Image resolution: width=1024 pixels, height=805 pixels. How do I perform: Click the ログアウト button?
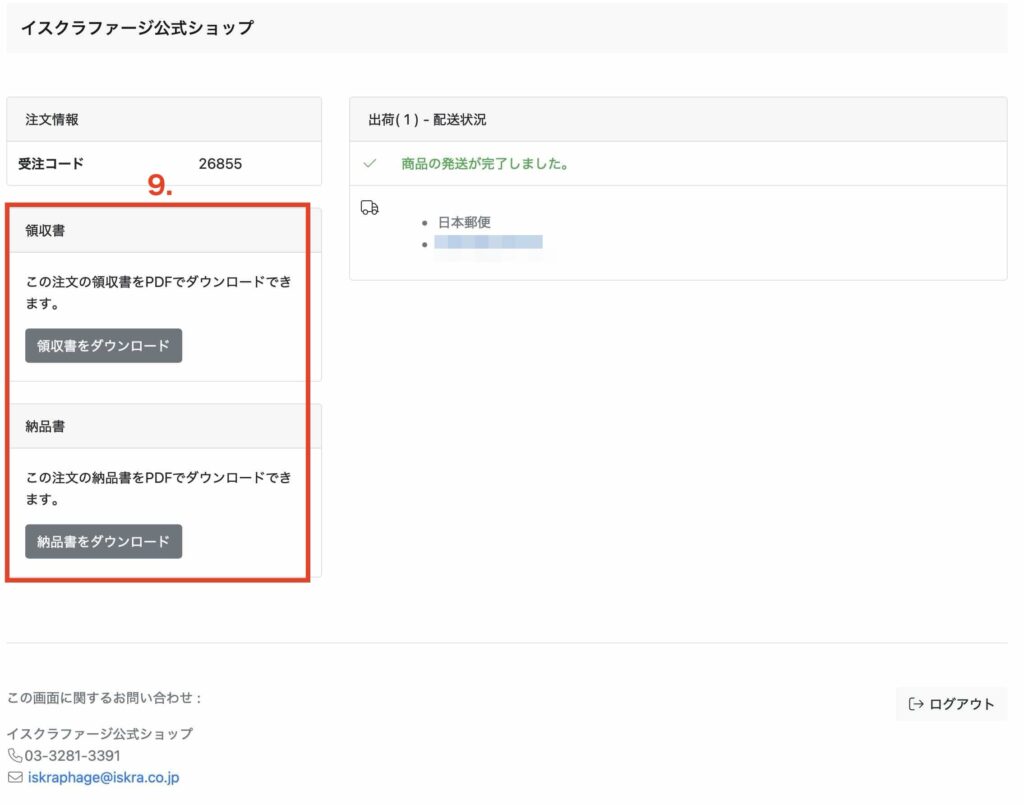[952, 704]
